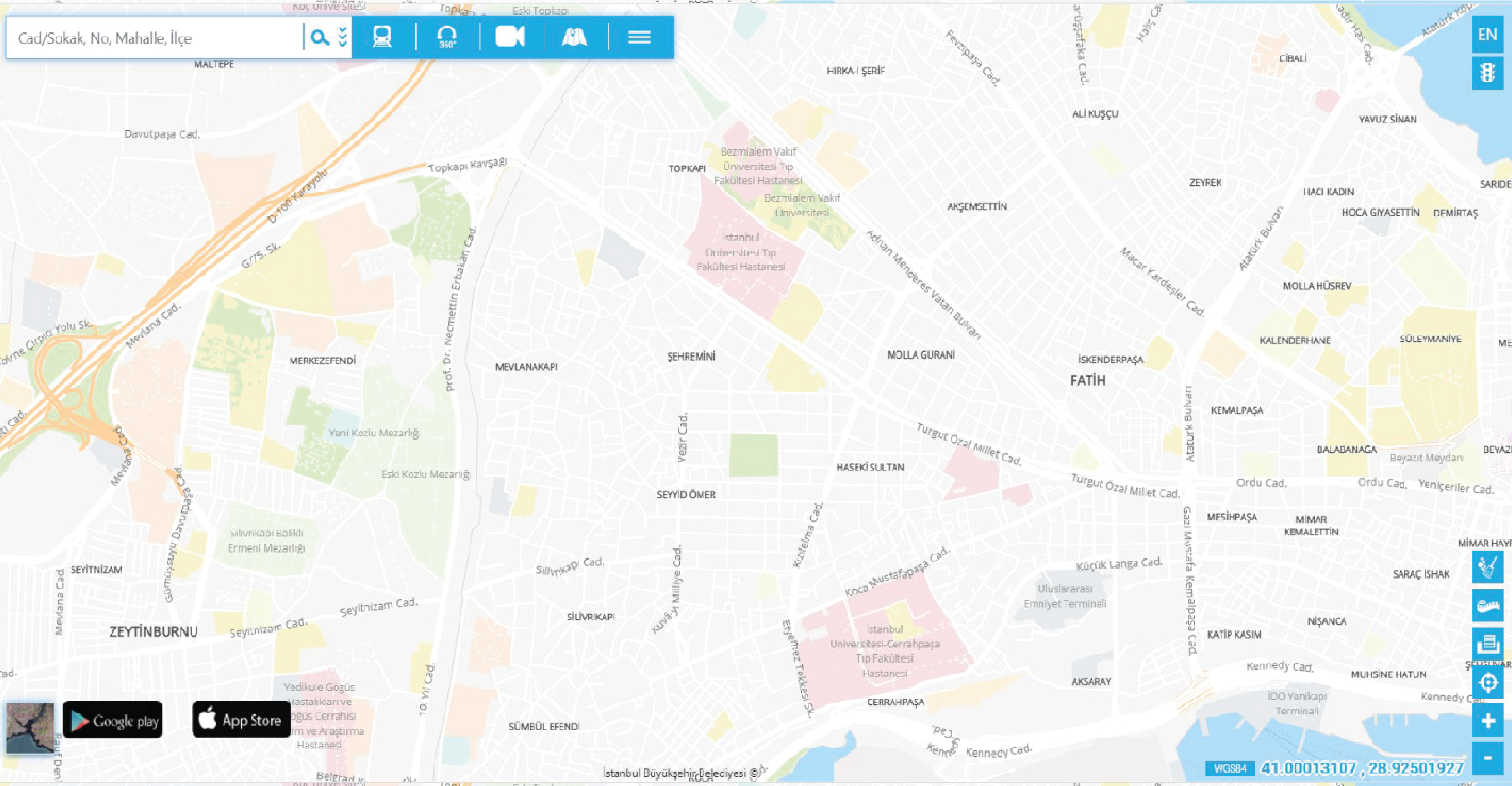Click the MOLLA GÜRANİ label
This screenshot has width=1512, height=786.
point(921,355)
